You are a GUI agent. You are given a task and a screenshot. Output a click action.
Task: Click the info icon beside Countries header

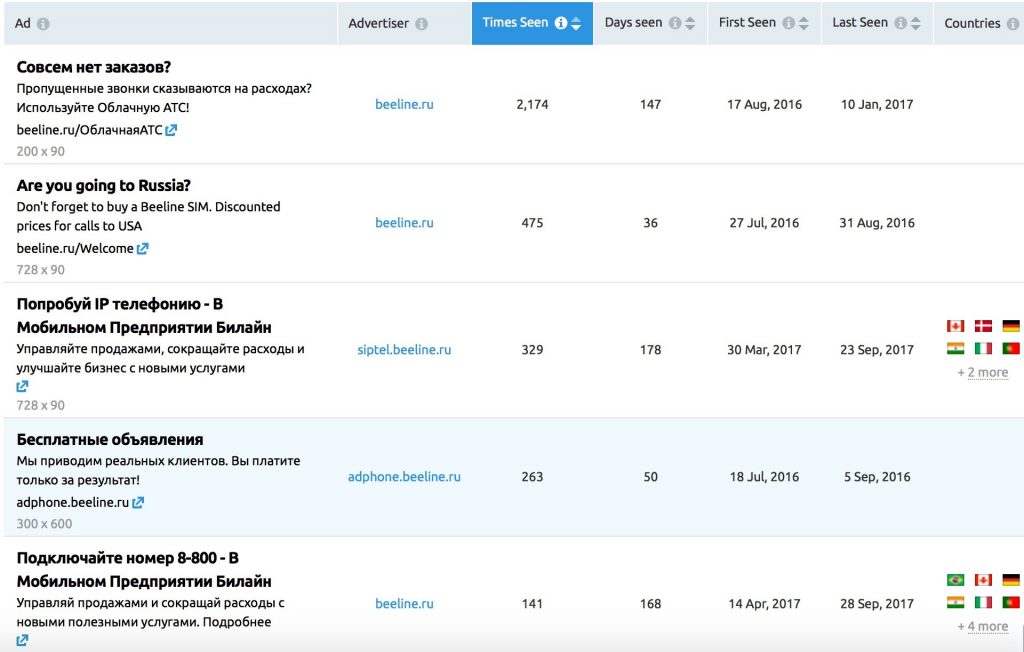click(1013, 24)
